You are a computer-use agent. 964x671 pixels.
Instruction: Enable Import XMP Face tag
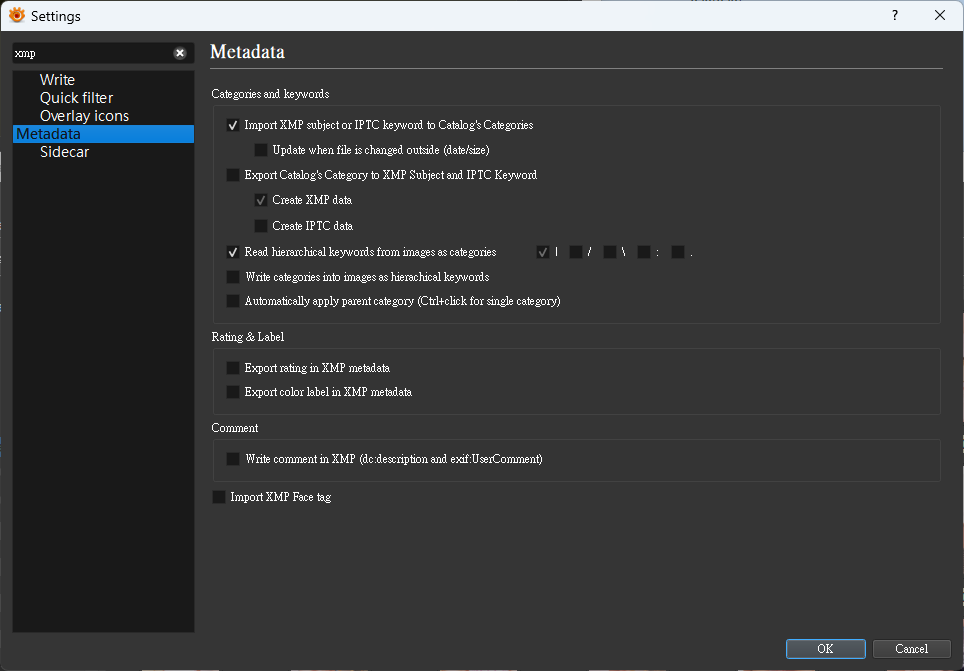click(x=219, y=497)
